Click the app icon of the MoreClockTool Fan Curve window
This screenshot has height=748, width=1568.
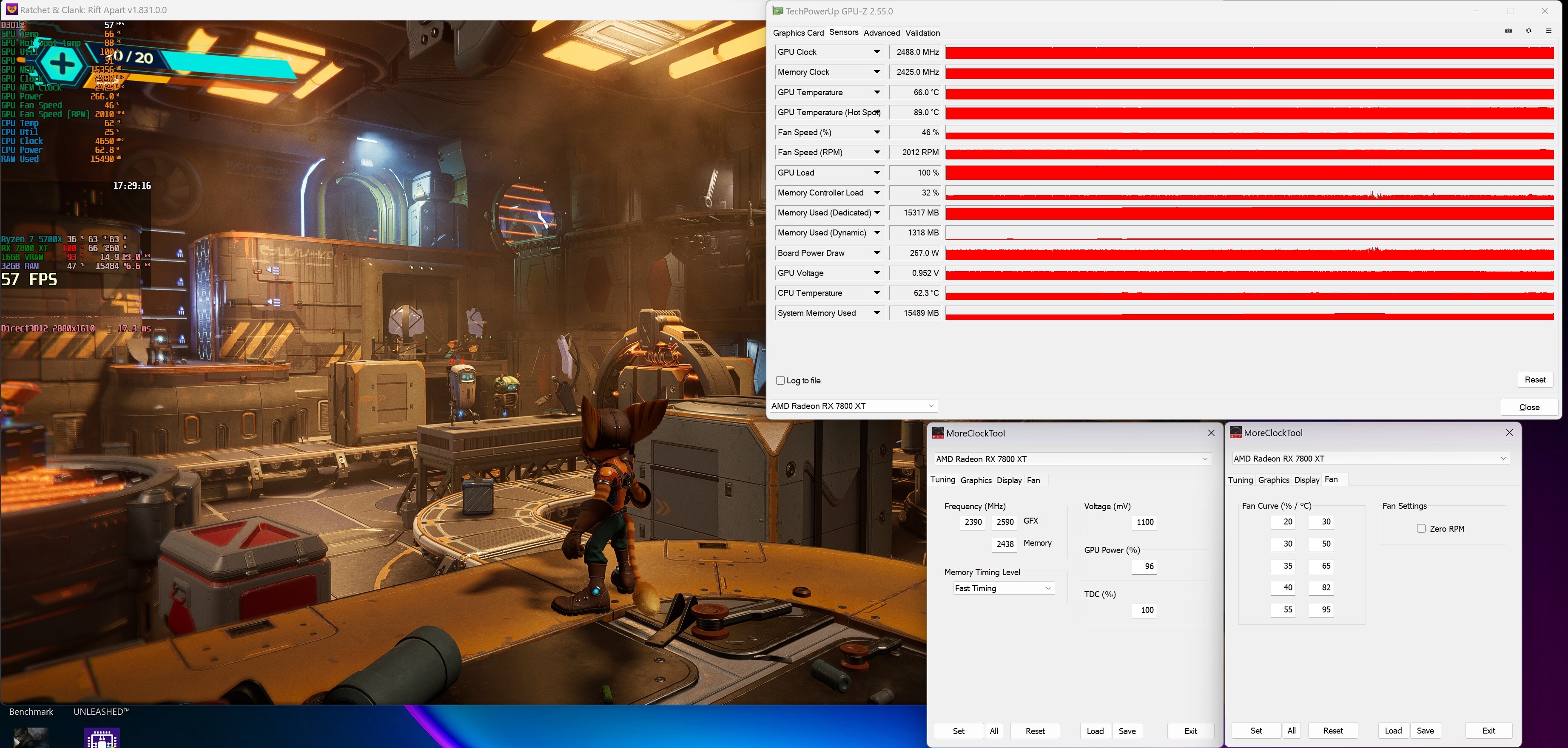pos(1236,432)
